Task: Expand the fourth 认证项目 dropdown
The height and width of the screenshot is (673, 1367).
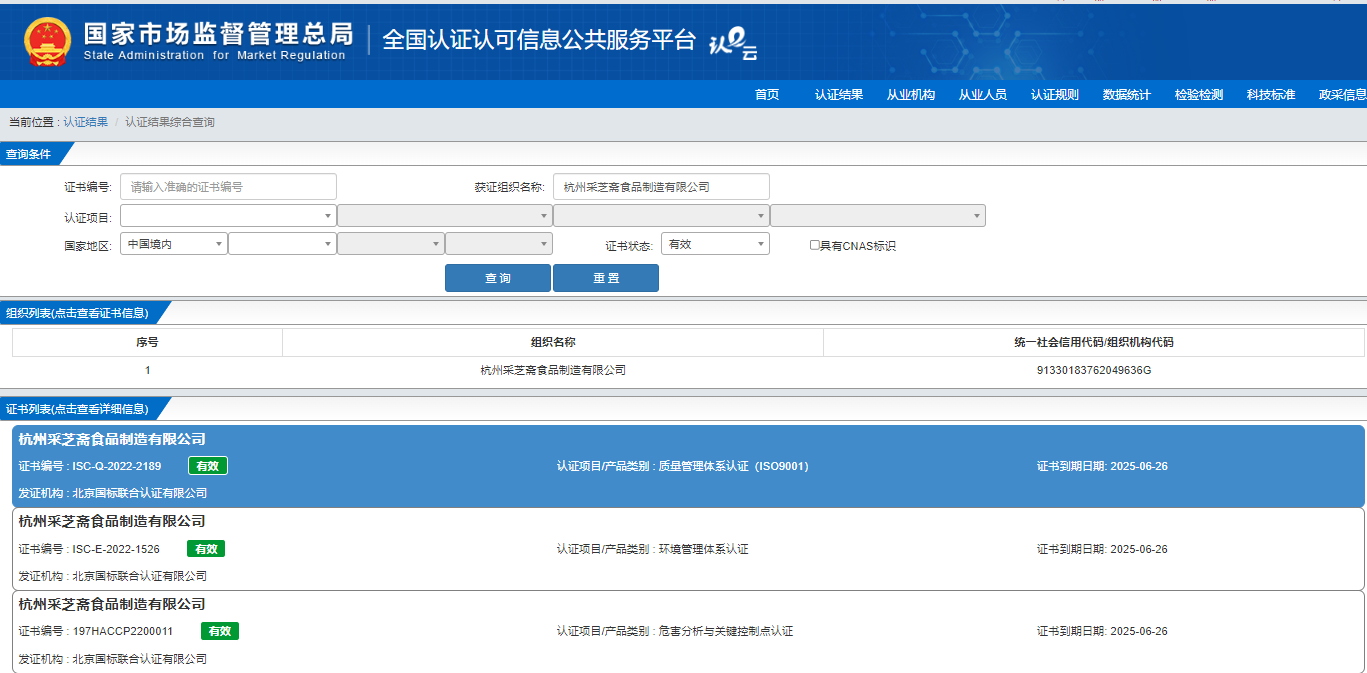Action: (x=877, y=216)
